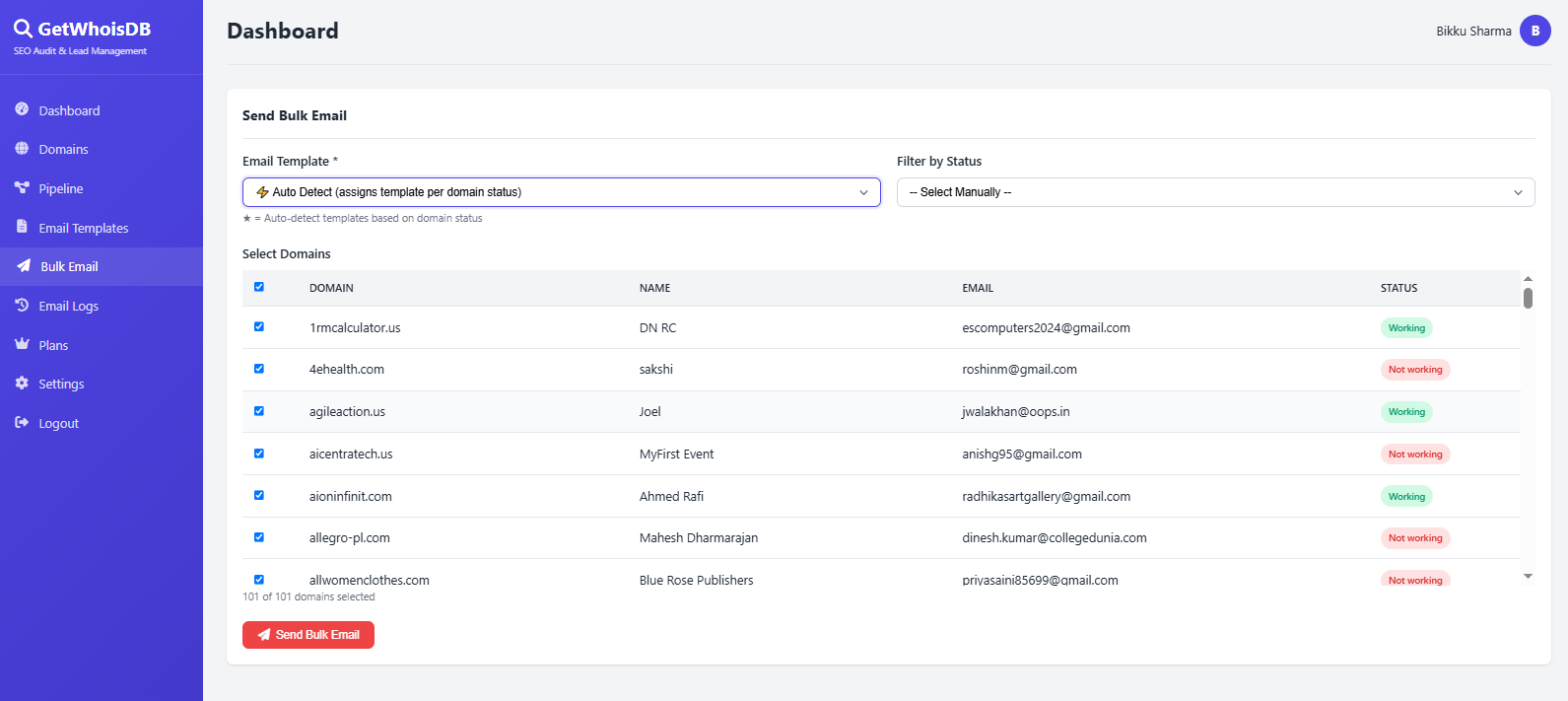The width and height of the screenshot is (1568, 701).
Task: Click the name MyFirst Event
Action: click(676, 454)
